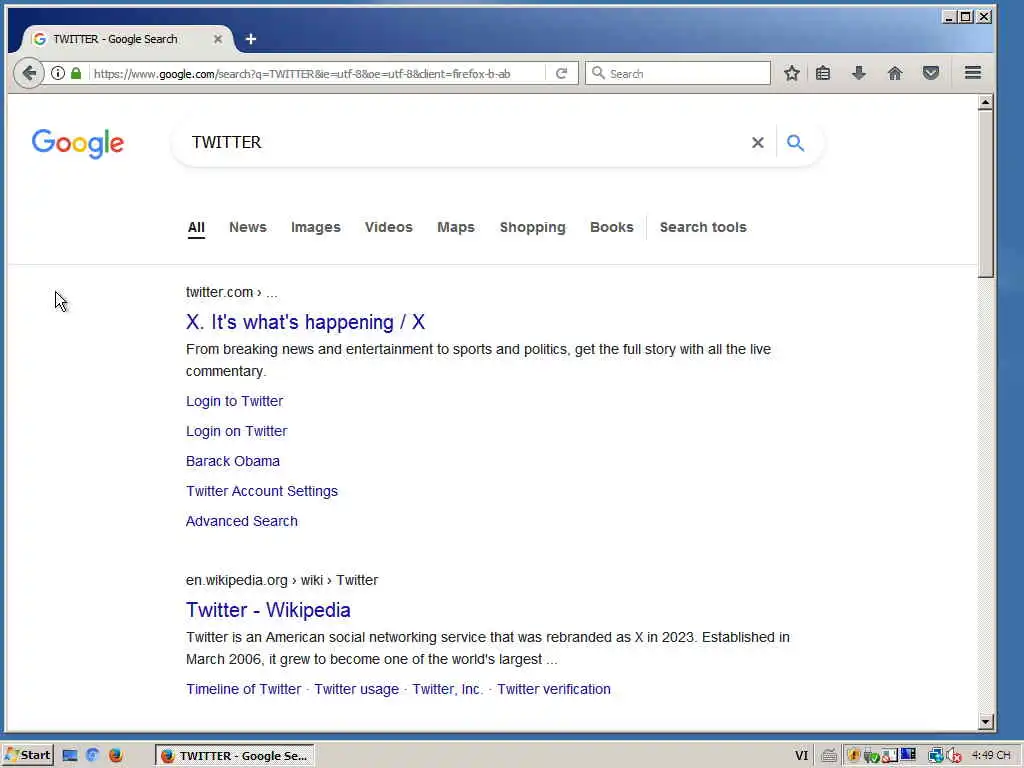Open a new tab with the plus button
1024x768 pixels.
coord(251,39)
